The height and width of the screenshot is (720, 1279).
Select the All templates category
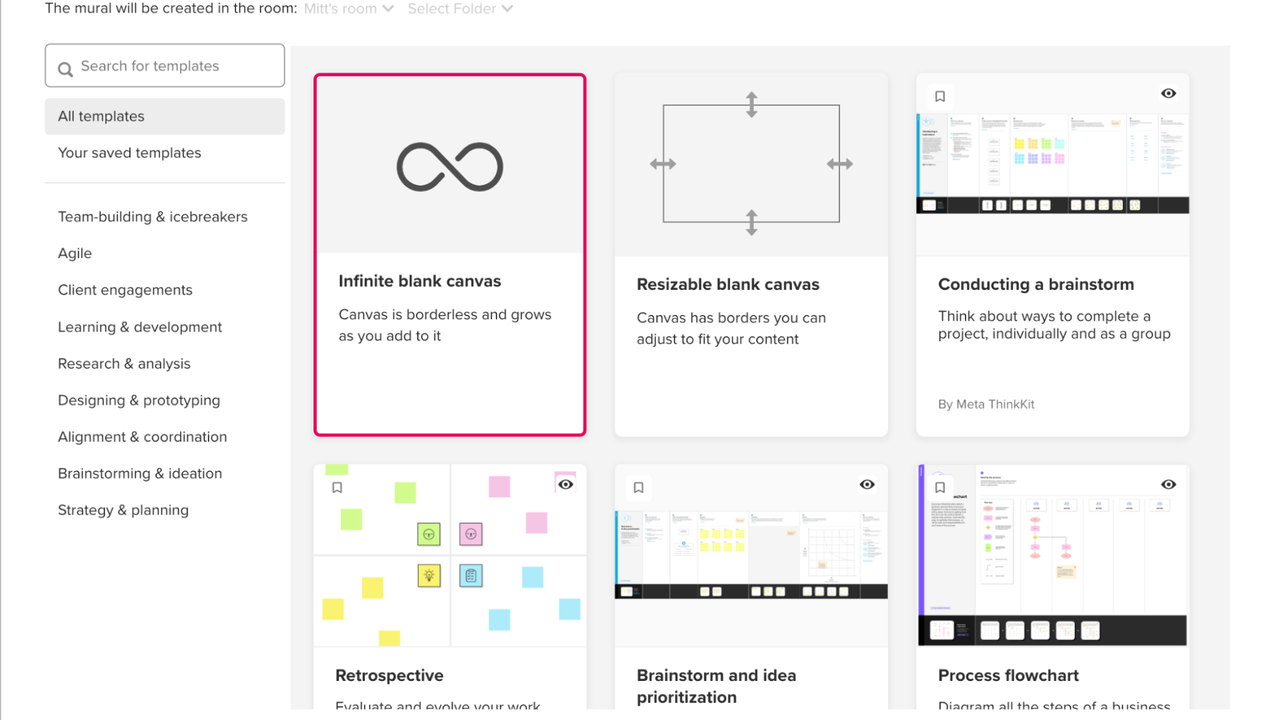(x=101, y=116)
